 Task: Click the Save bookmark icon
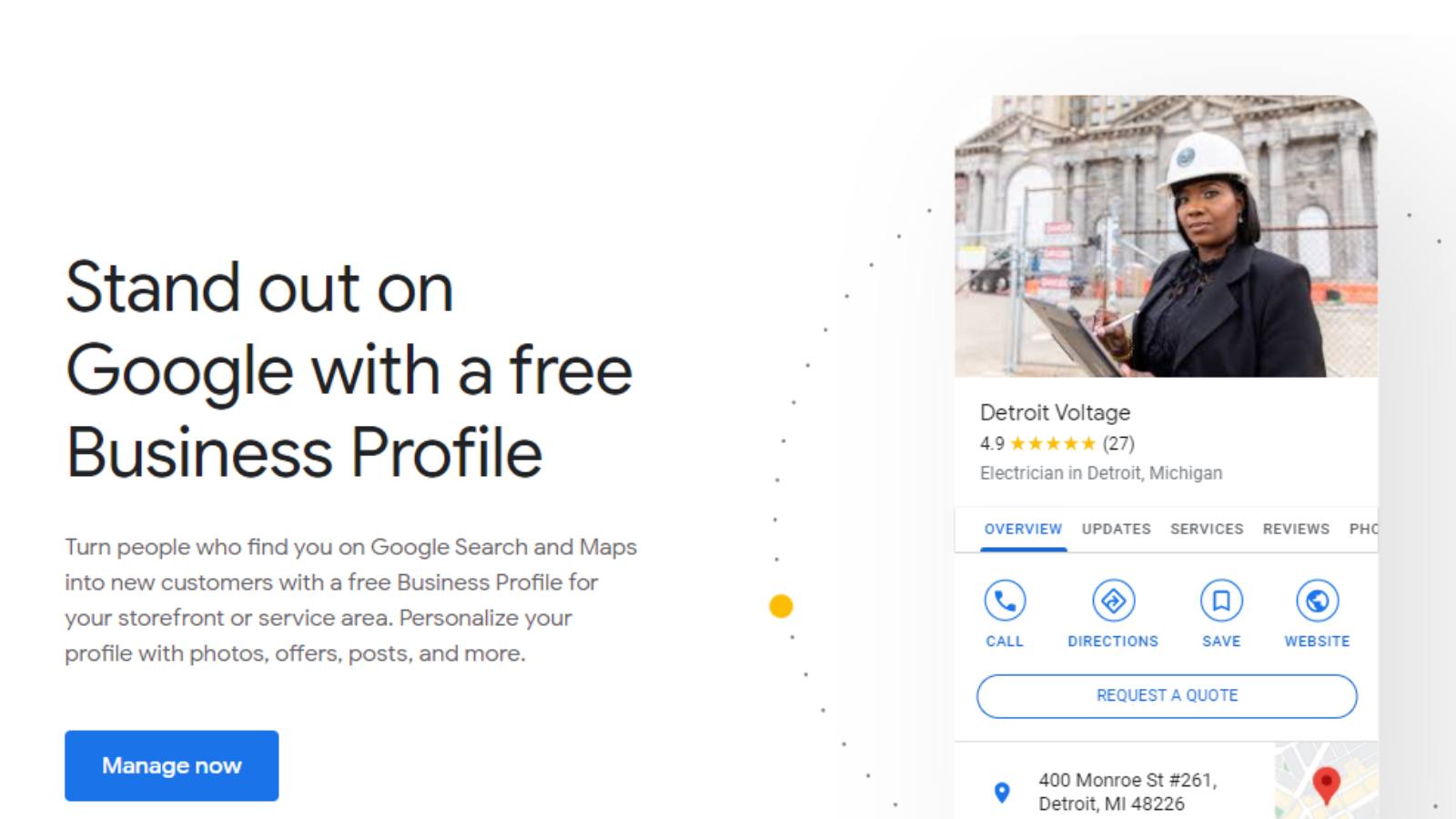[1221, 601]
